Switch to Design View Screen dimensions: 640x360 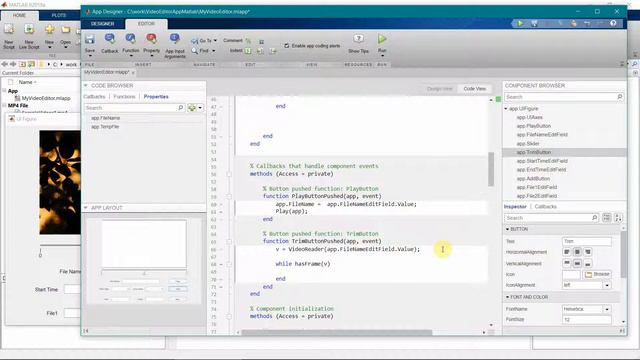click(x=439, y=89)
